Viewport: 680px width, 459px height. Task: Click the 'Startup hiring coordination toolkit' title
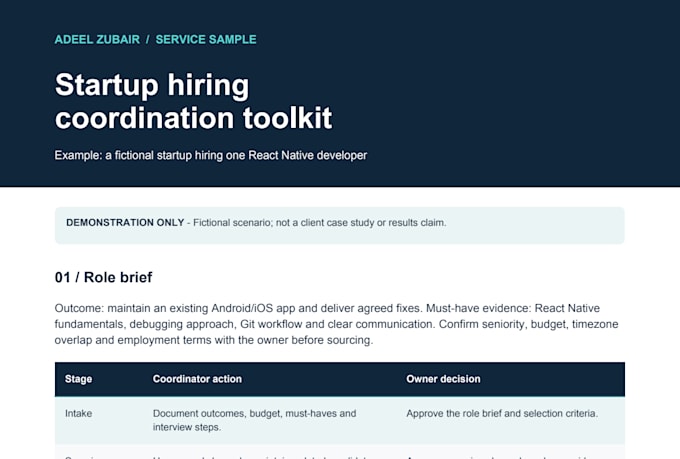point(193,101)
